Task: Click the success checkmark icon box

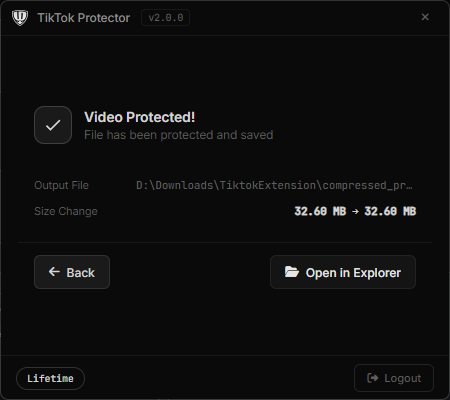Action: 53,125
